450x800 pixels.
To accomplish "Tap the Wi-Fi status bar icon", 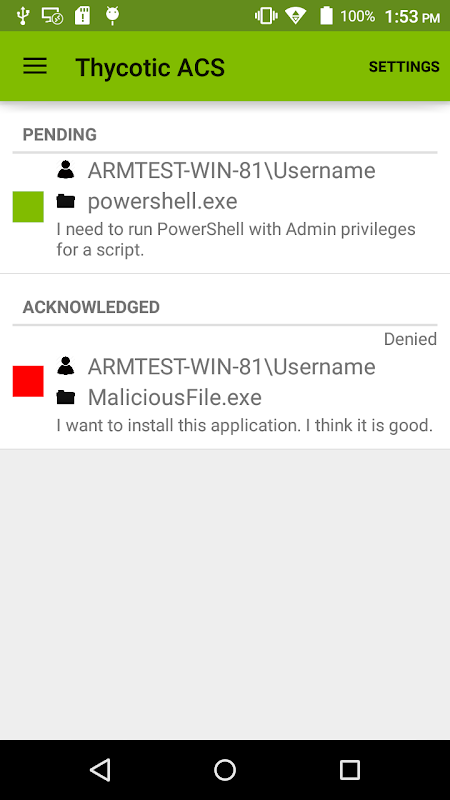I will tap(295, 16).
